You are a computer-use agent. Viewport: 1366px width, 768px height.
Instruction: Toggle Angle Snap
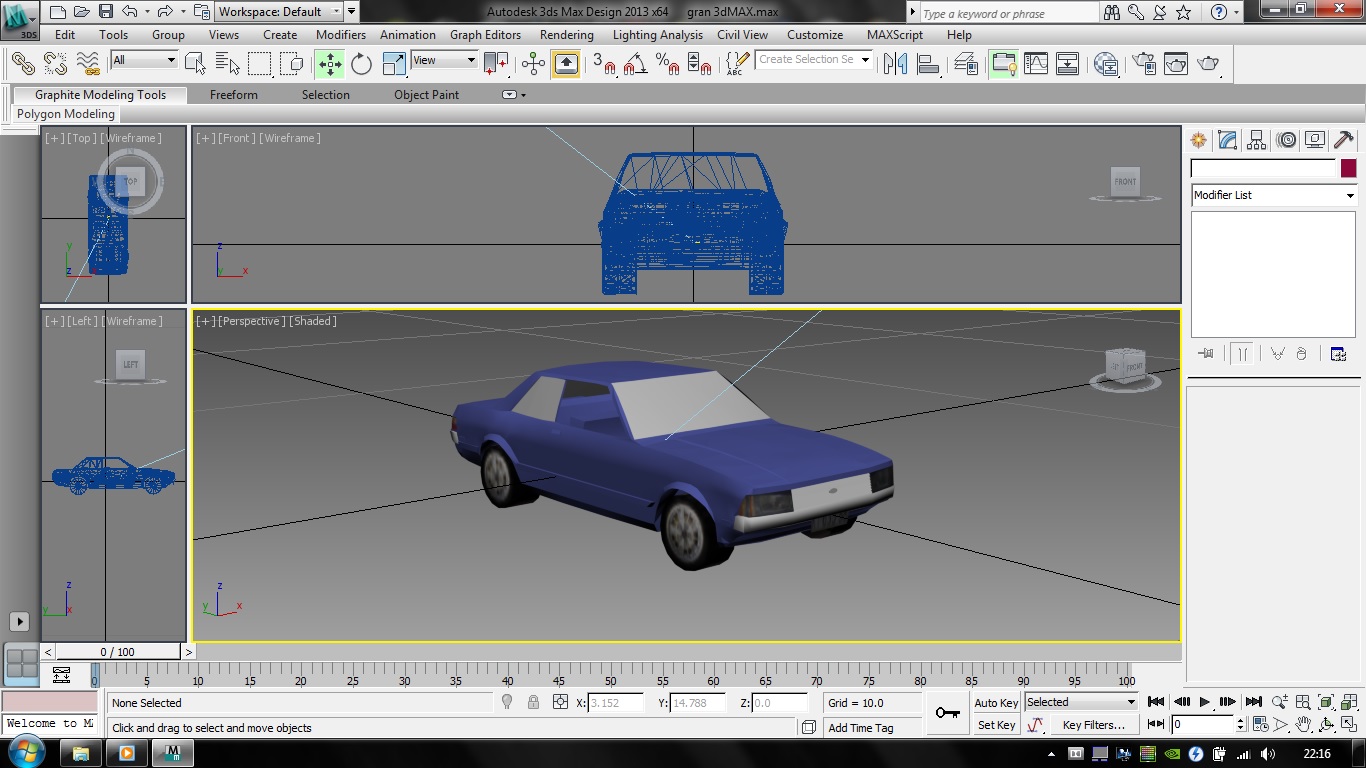click(x=635, y=63)
